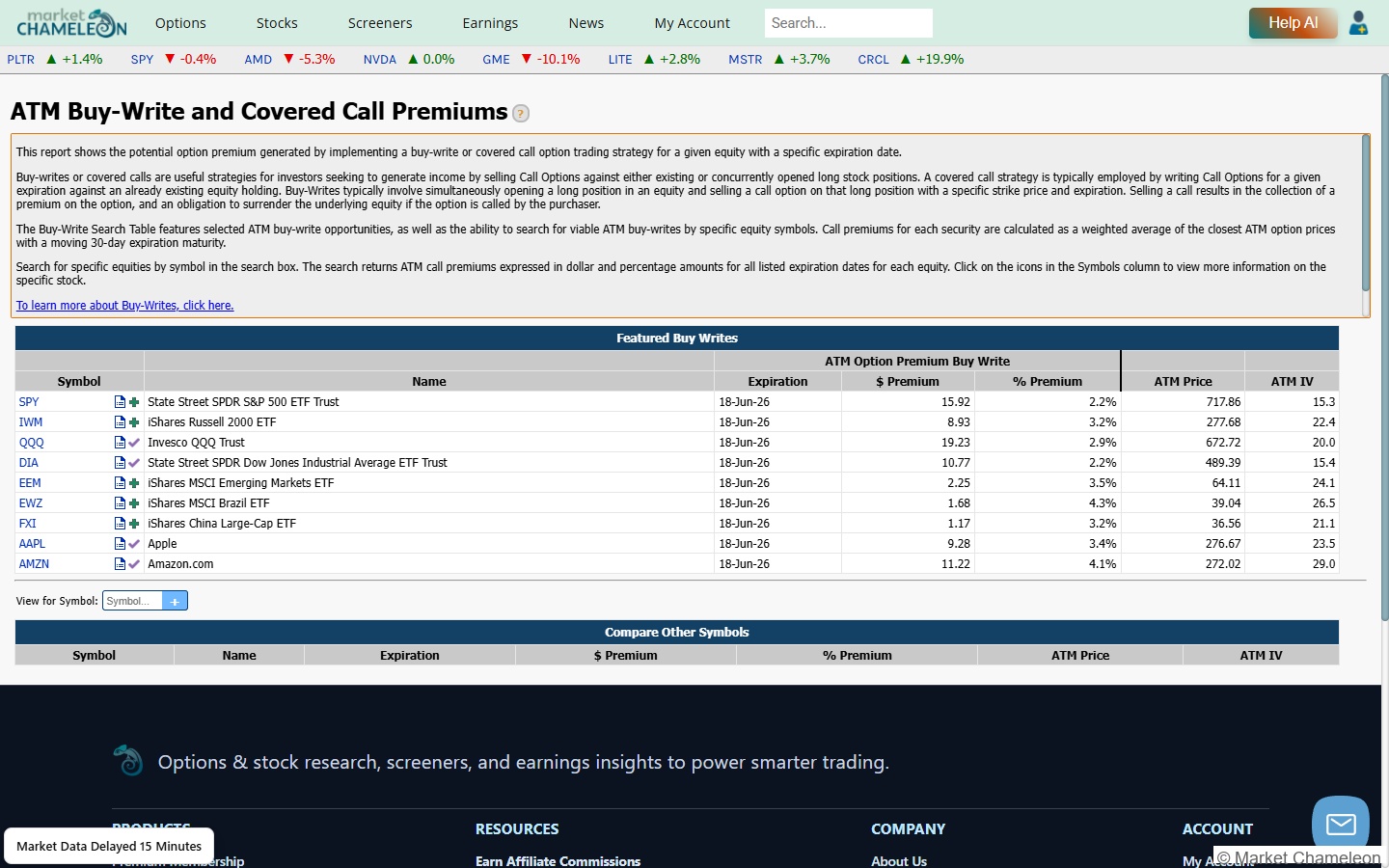This screenshot has height=868, width=1389.
Task: Open the AAPL row document icon
Action: point(120,544)
